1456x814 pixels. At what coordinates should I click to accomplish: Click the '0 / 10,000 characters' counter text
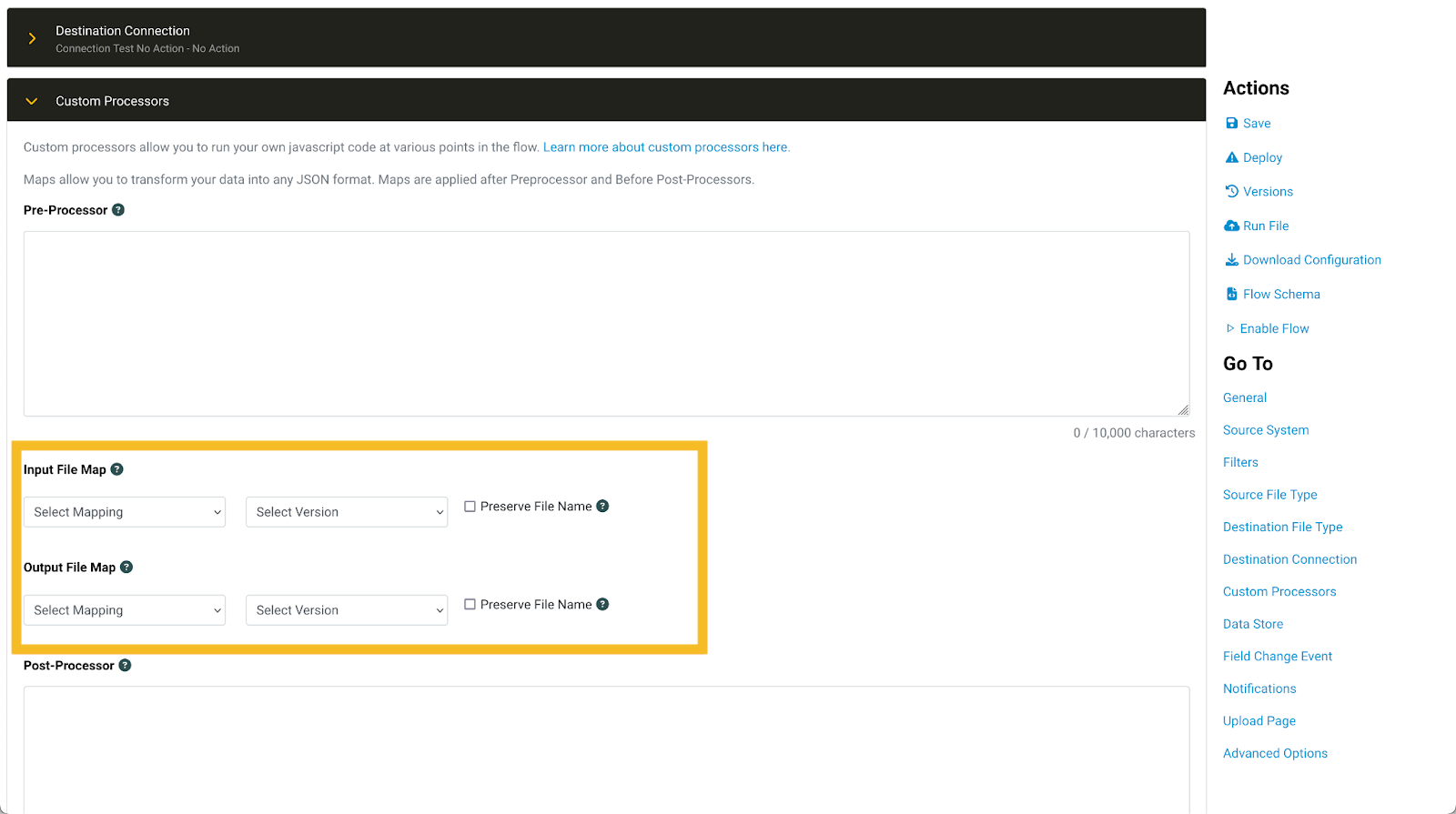point(1134,433)
